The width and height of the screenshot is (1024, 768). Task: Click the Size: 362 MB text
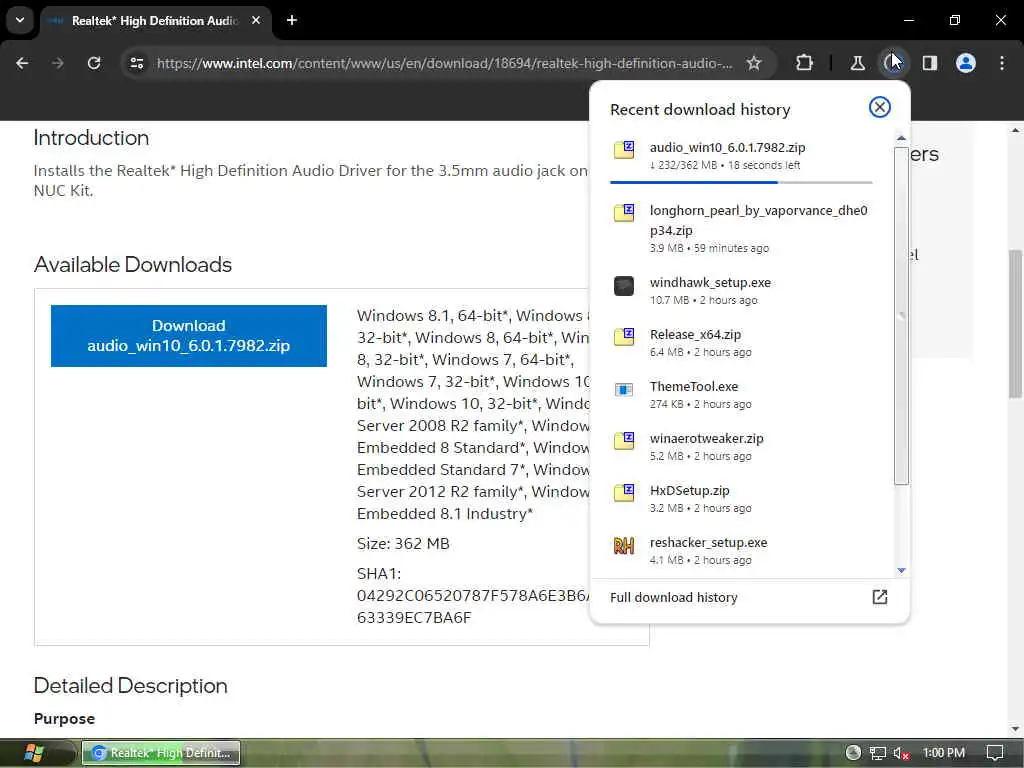point(403,543)
